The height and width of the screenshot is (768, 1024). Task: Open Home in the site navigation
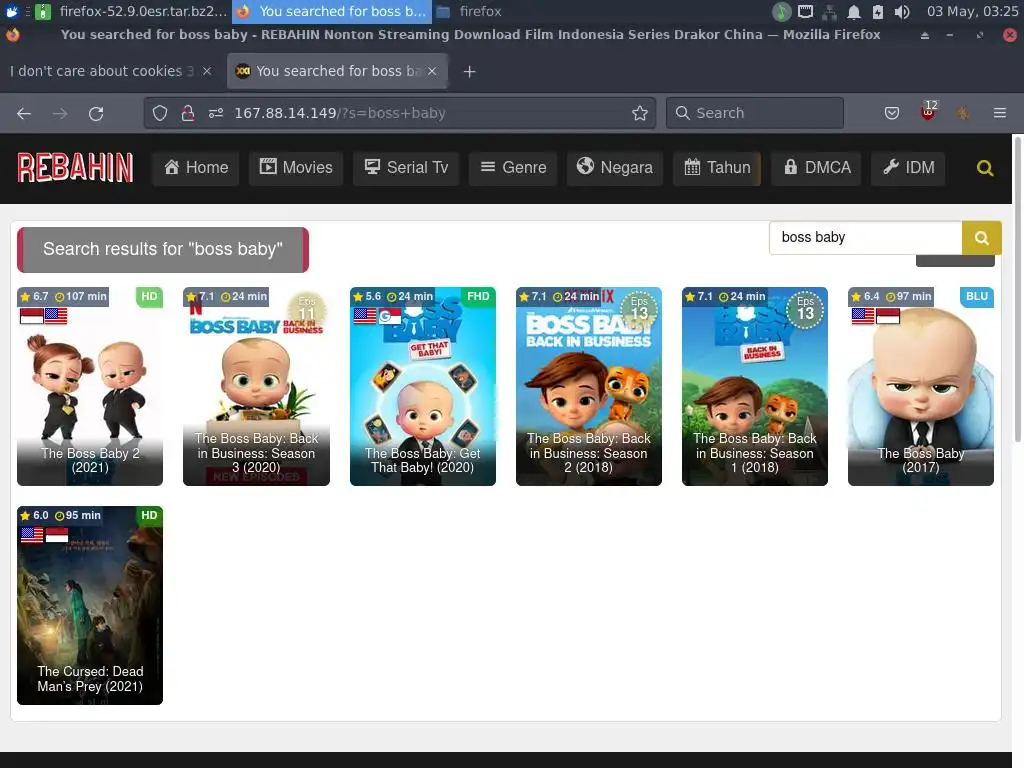(196, 168)
